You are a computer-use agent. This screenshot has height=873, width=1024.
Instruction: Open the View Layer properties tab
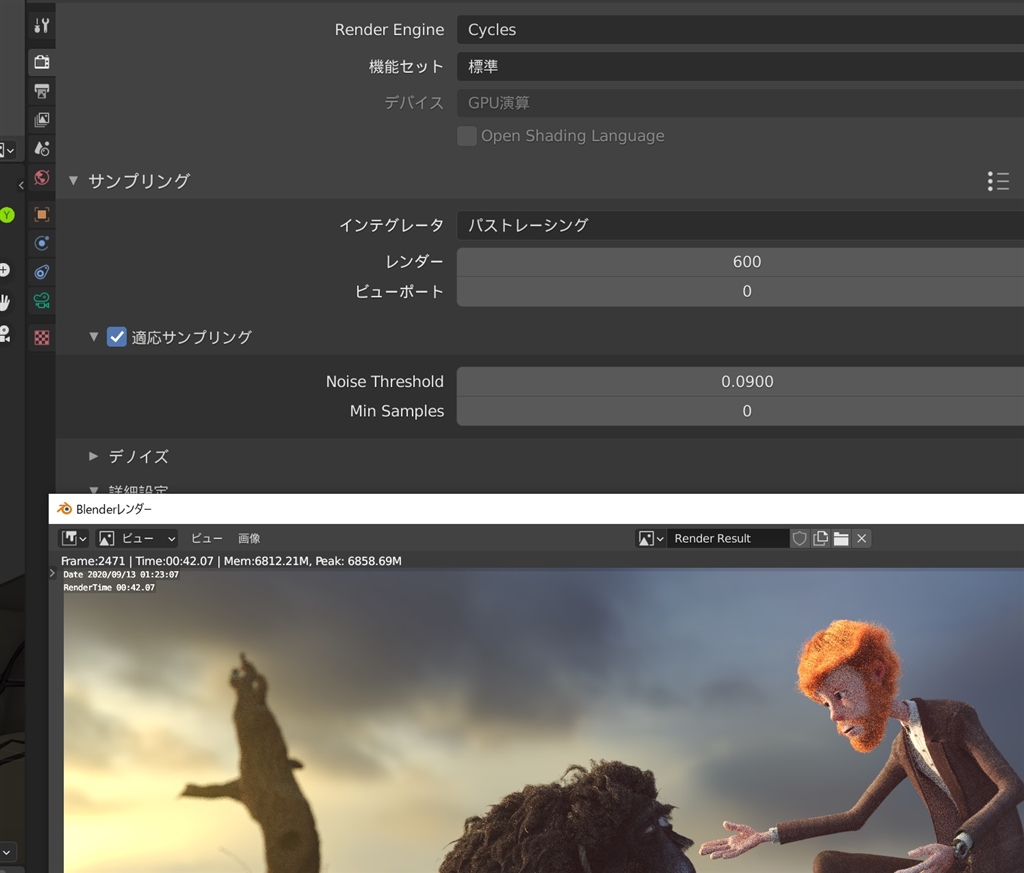click(x=42, y=119)
